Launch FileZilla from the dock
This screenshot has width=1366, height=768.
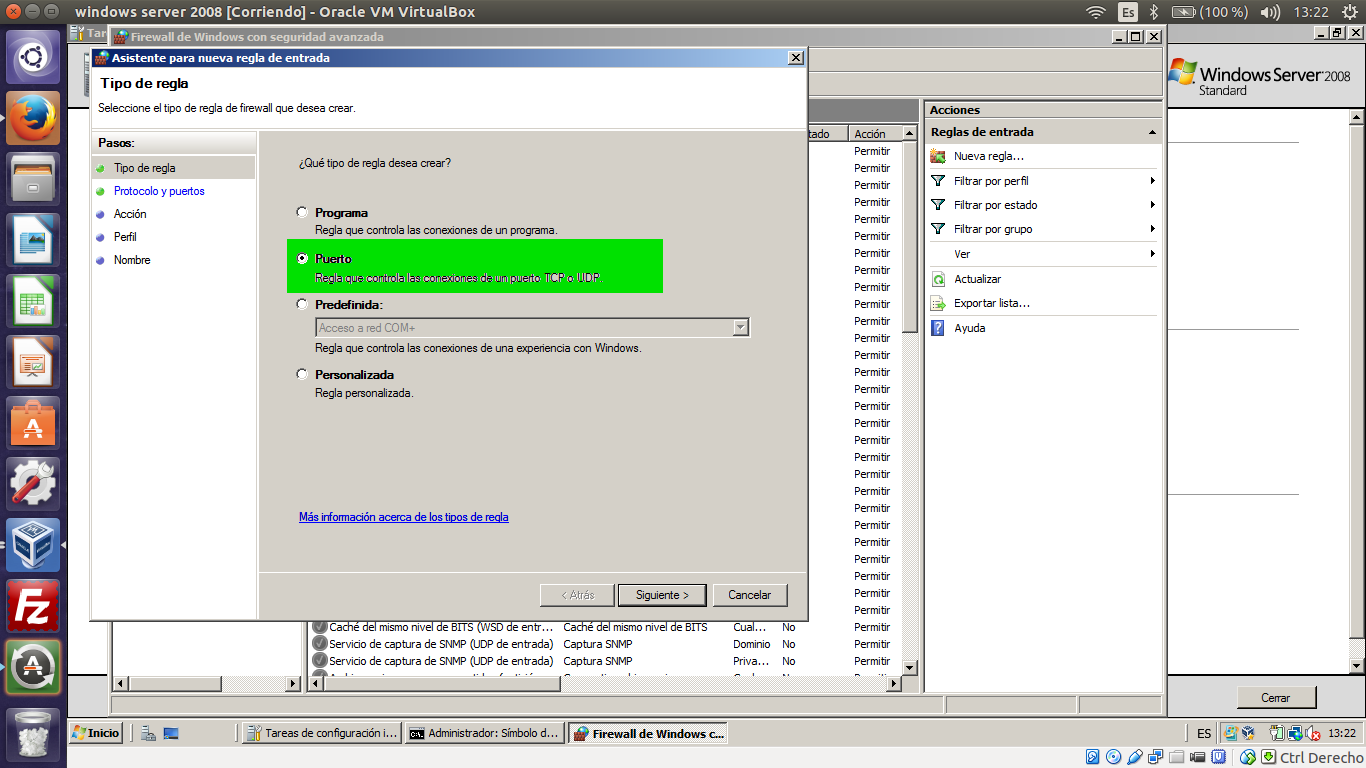coord(34,606)
